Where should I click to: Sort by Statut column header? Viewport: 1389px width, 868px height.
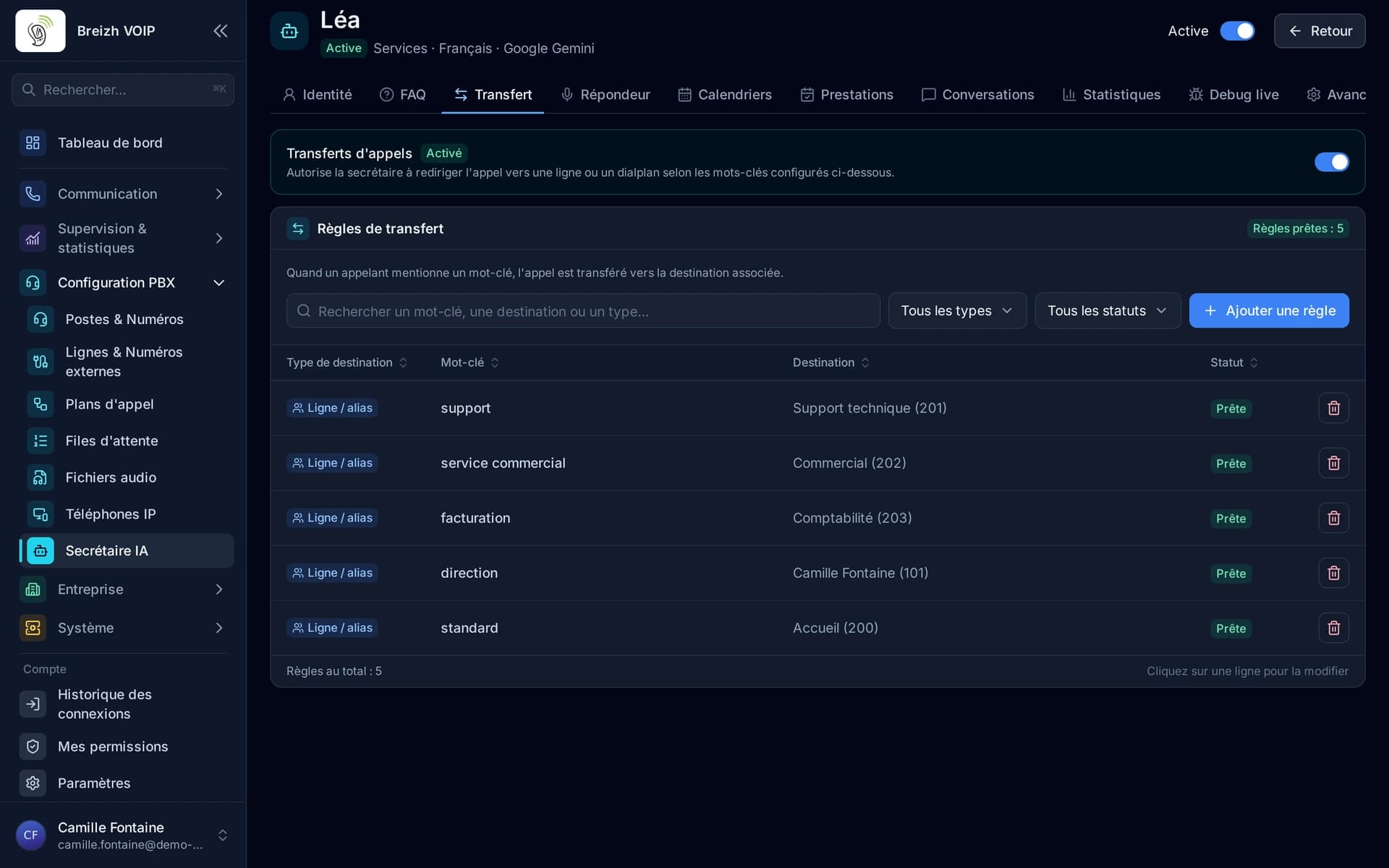(1234, 362)
